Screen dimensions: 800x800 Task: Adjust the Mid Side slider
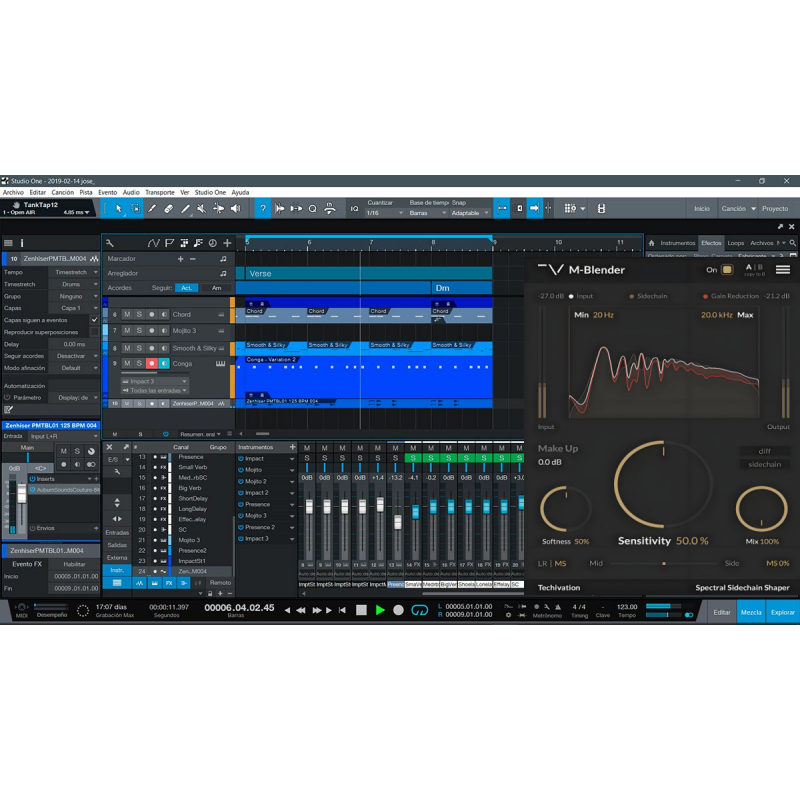[x=663, y=563]
